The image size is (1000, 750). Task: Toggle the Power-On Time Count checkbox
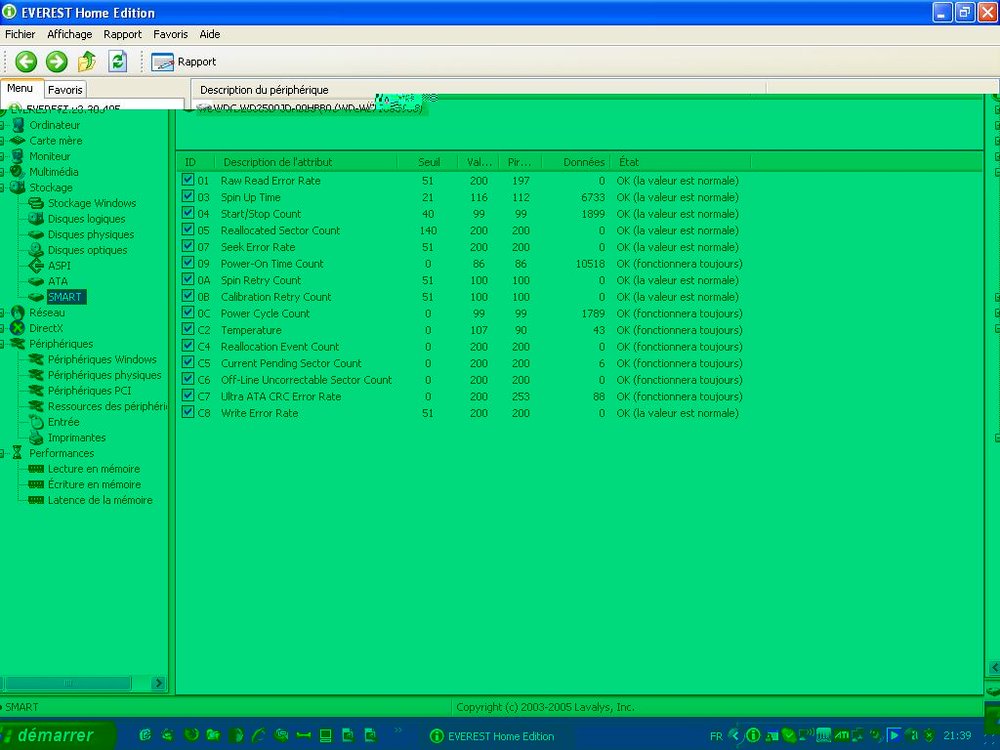click(188, 263)
